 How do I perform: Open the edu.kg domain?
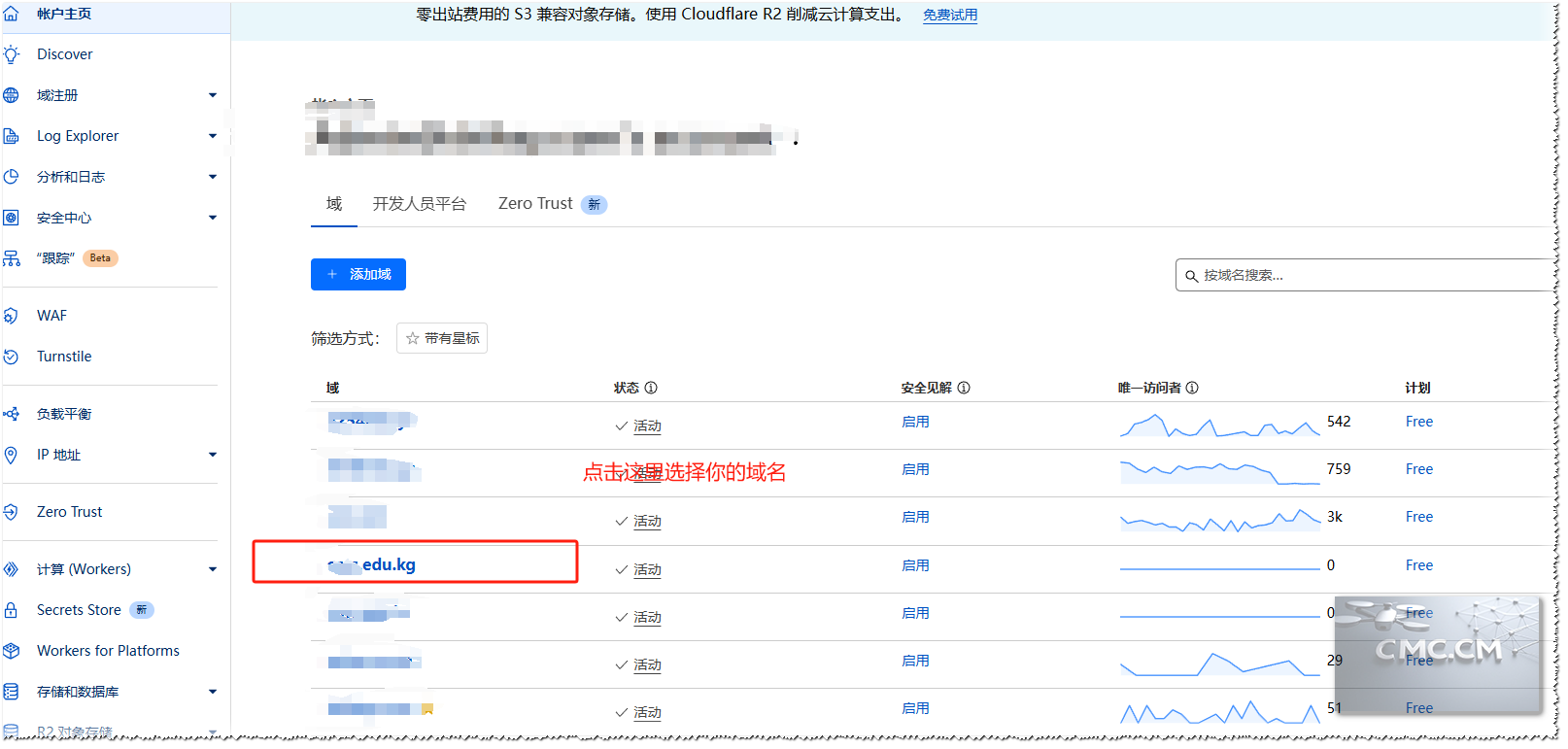coord(372,564)
